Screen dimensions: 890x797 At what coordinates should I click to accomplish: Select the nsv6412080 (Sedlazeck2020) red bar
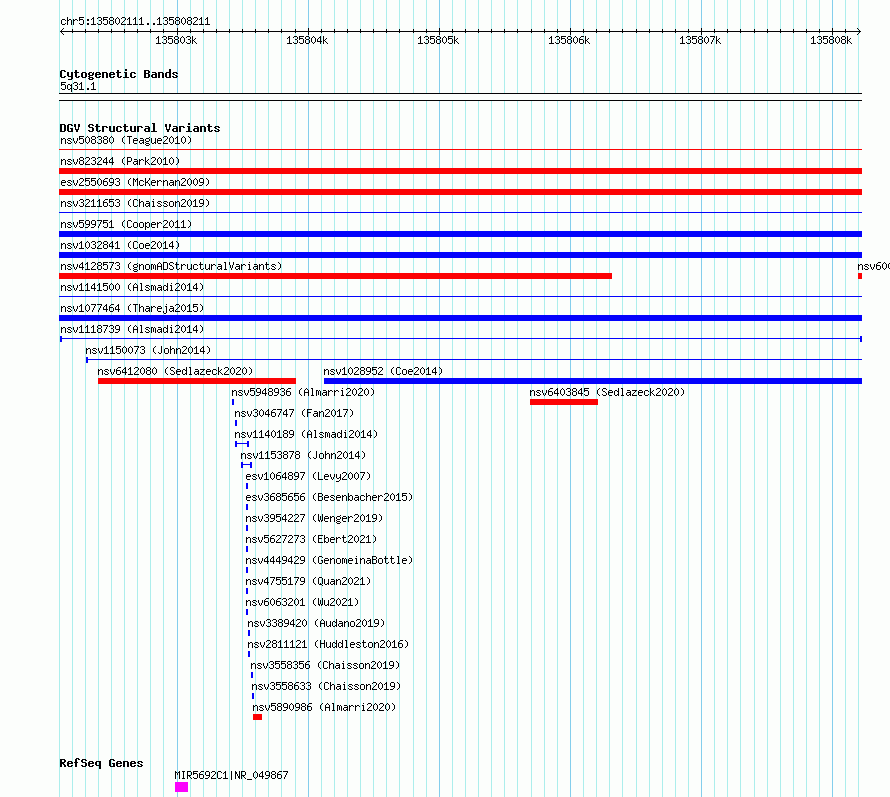[x=197, y=381]
